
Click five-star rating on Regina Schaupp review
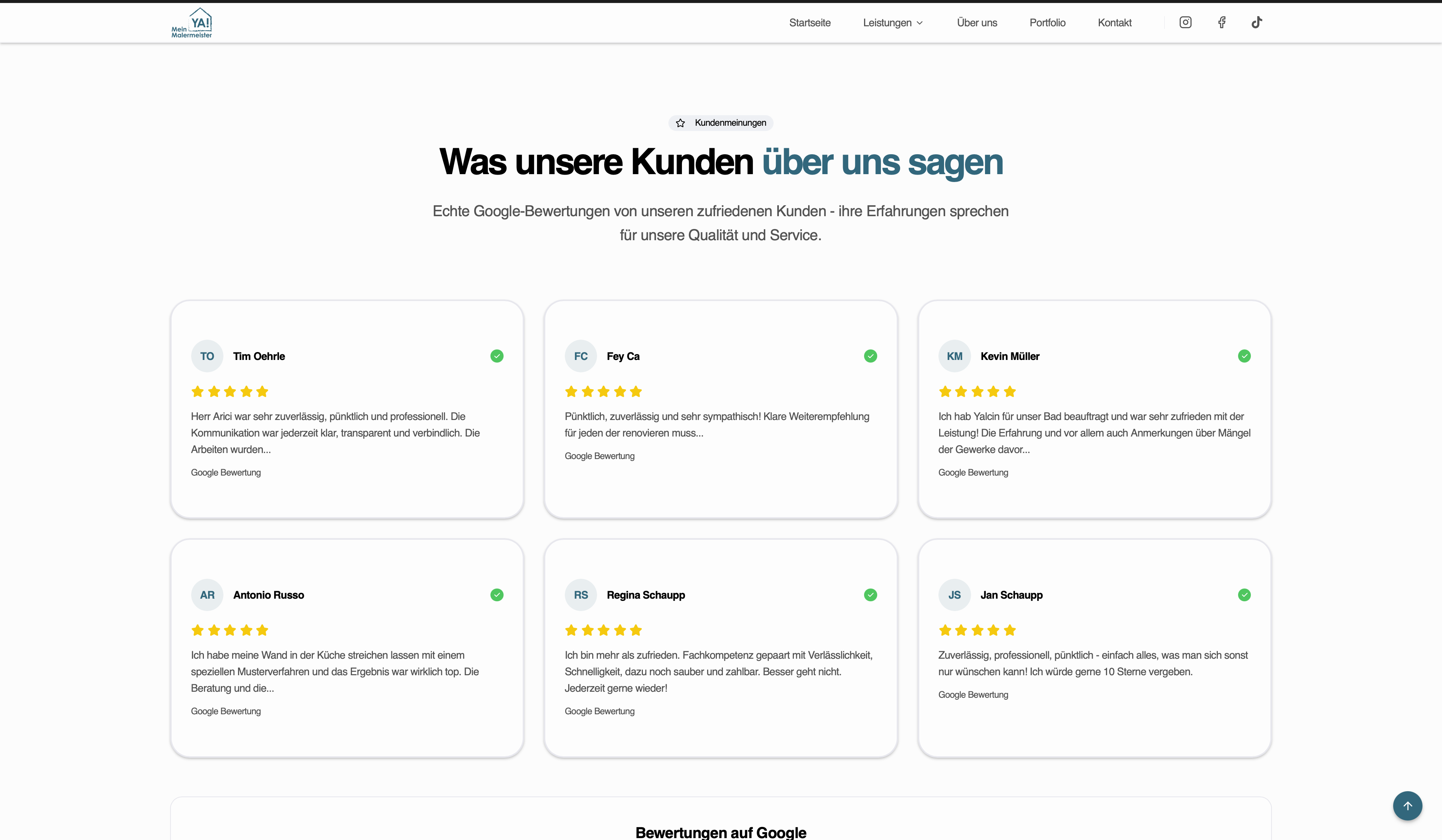(x=603, y=630)
